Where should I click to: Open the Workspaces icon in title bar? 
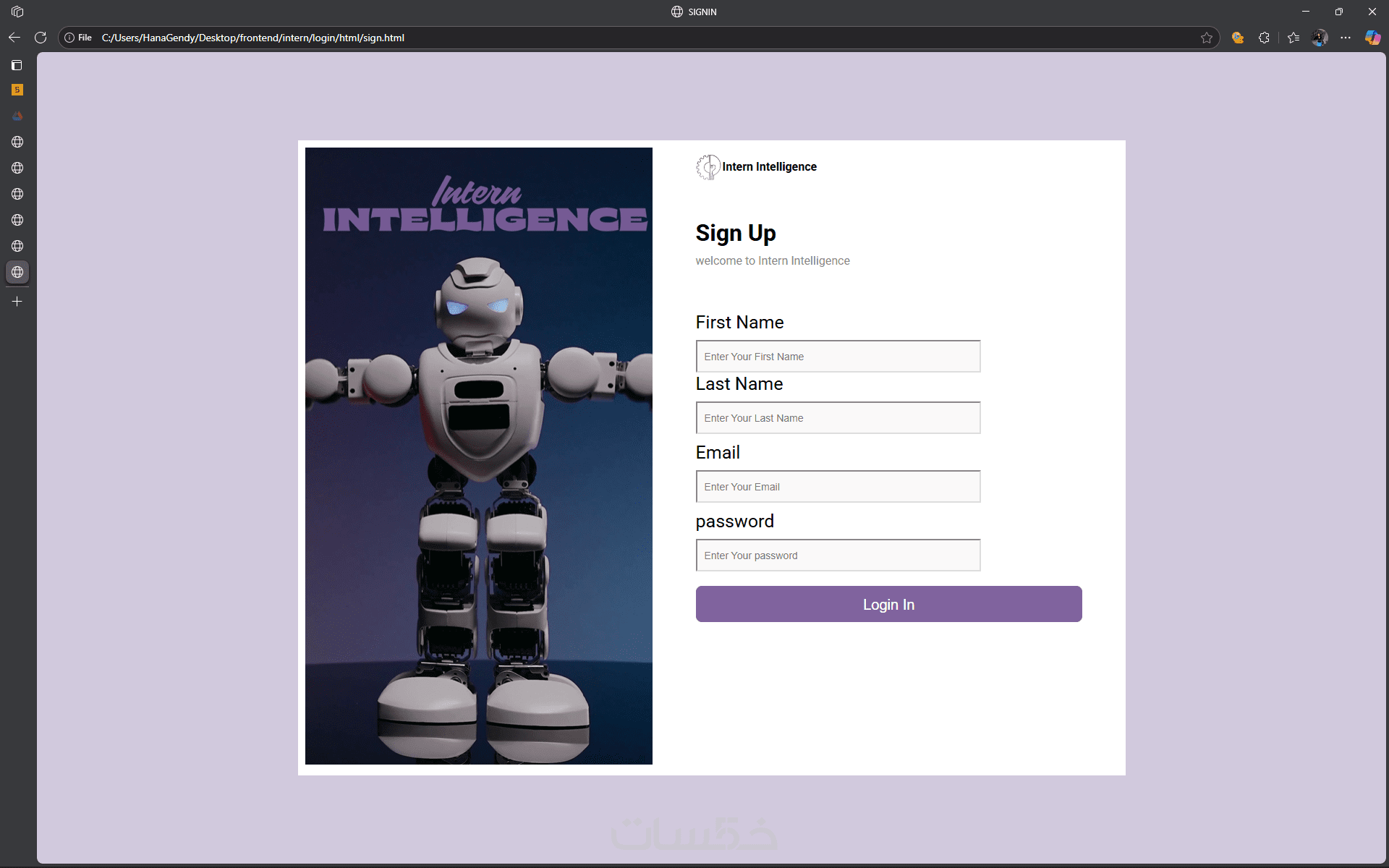tap(17, 12)
